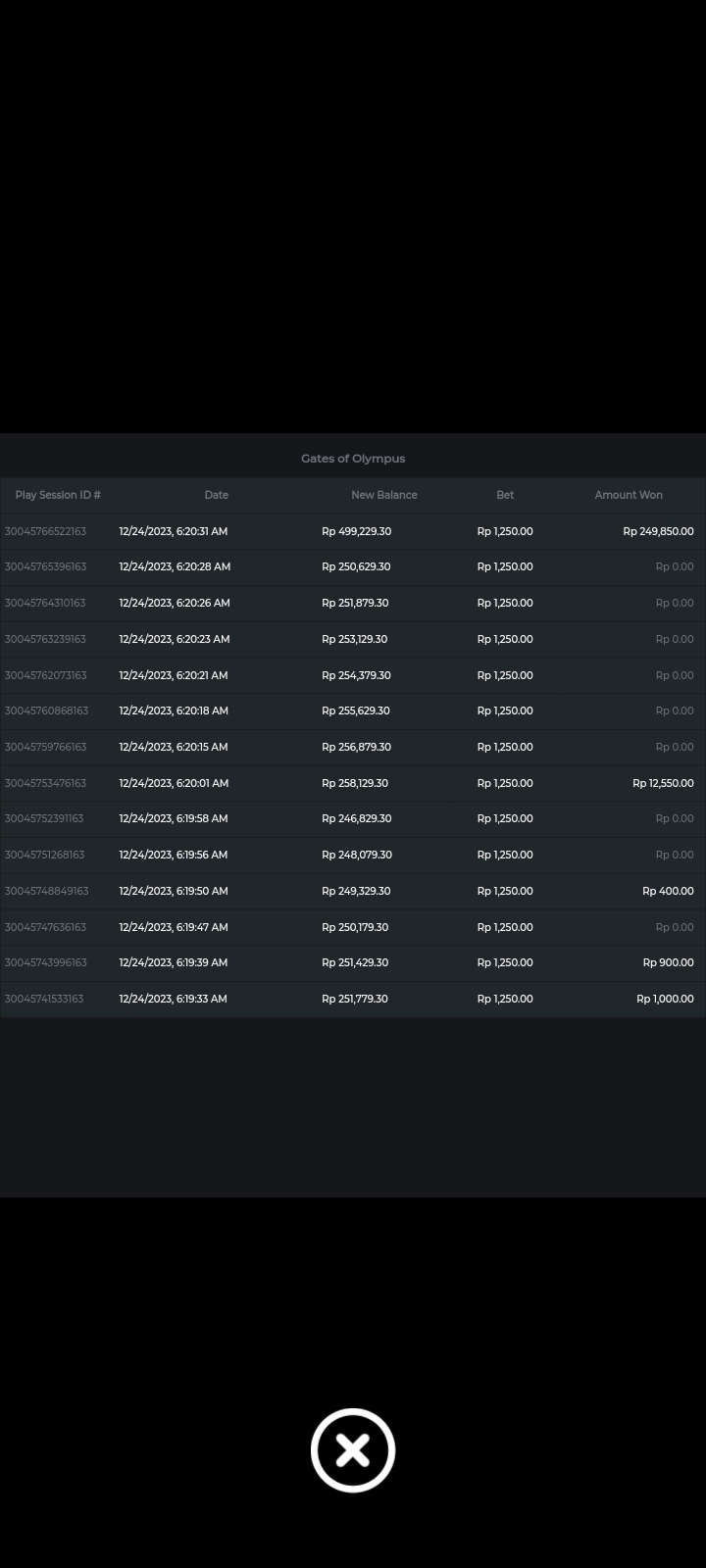Image resolution: width=706 pixels, height=1568 pixels.
Task: Click the Play Session ID # column header
Action: (58, 495)
